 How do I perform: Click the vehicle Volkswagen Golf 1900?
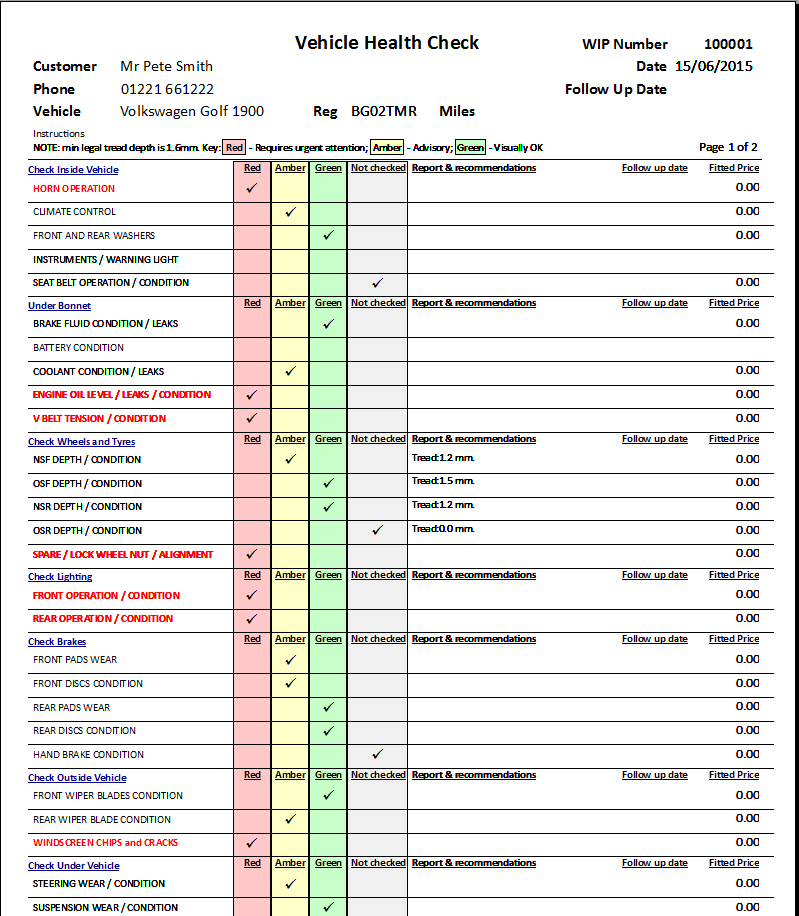pyautogui.click(x=192, y=111)
